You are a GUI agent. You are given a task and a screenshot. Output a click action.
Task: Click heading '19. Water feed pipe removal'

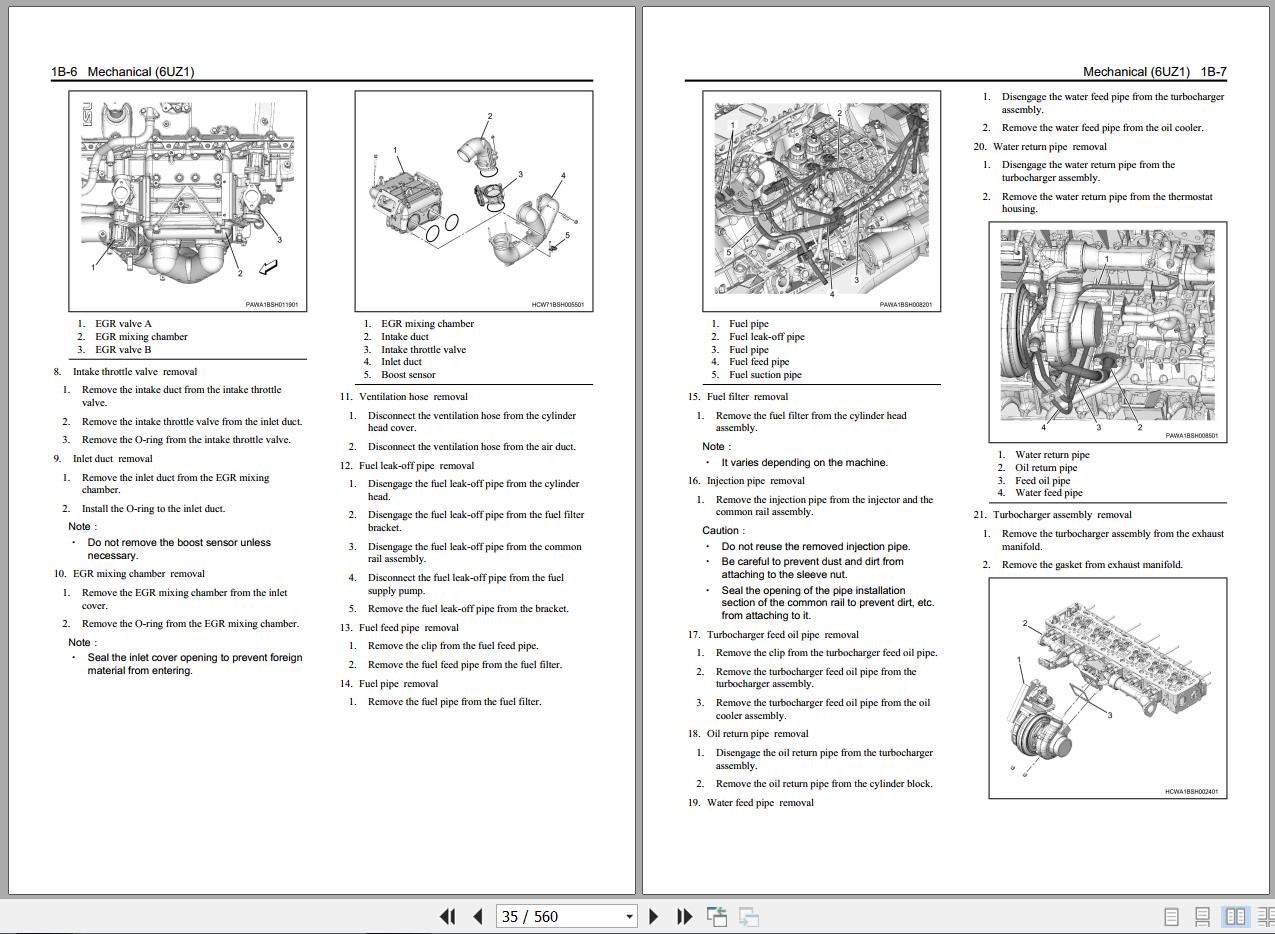750,803
